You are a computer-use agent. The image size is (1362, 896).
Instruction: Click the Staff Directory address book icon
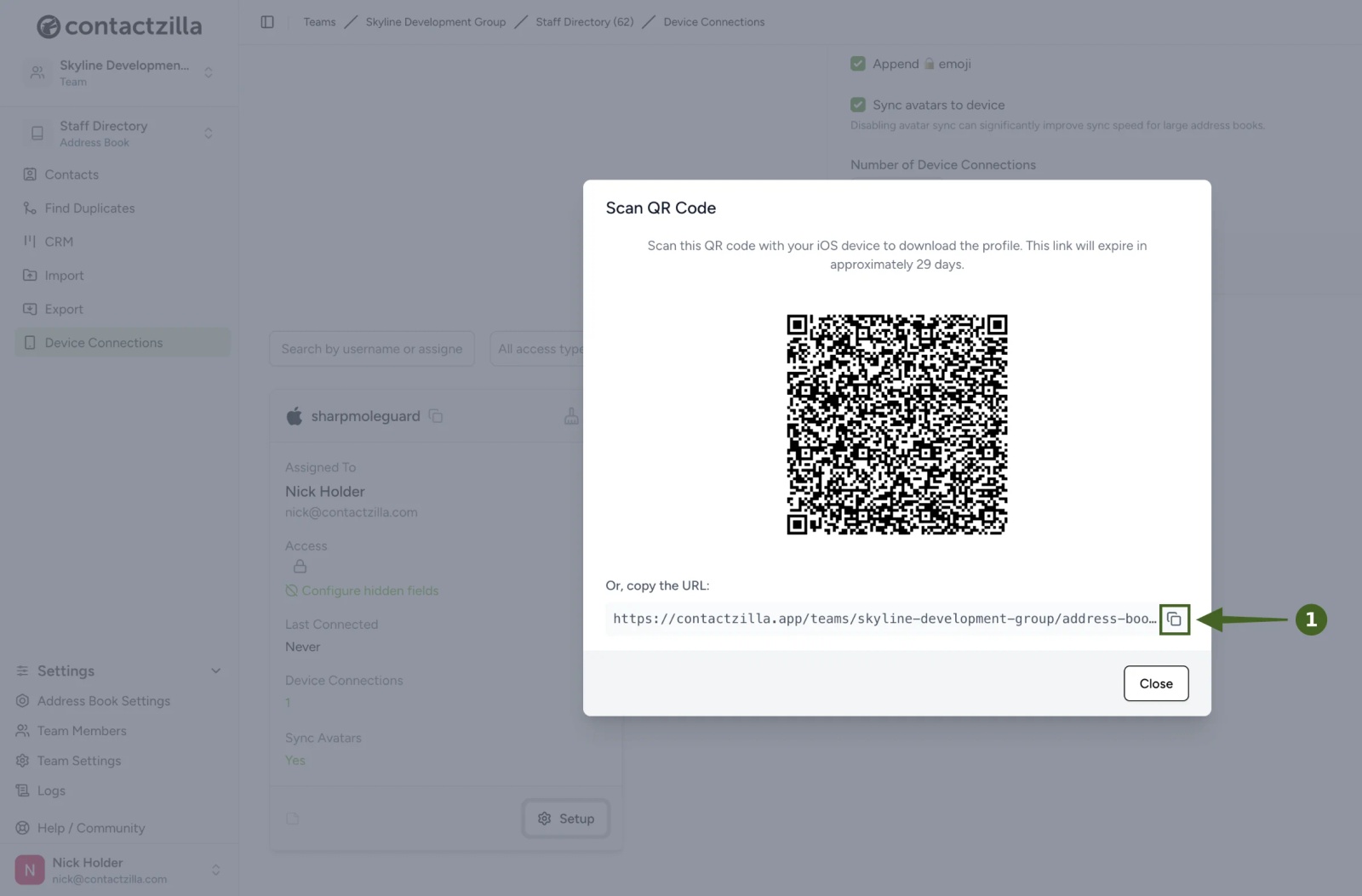(x=37, y=134)
